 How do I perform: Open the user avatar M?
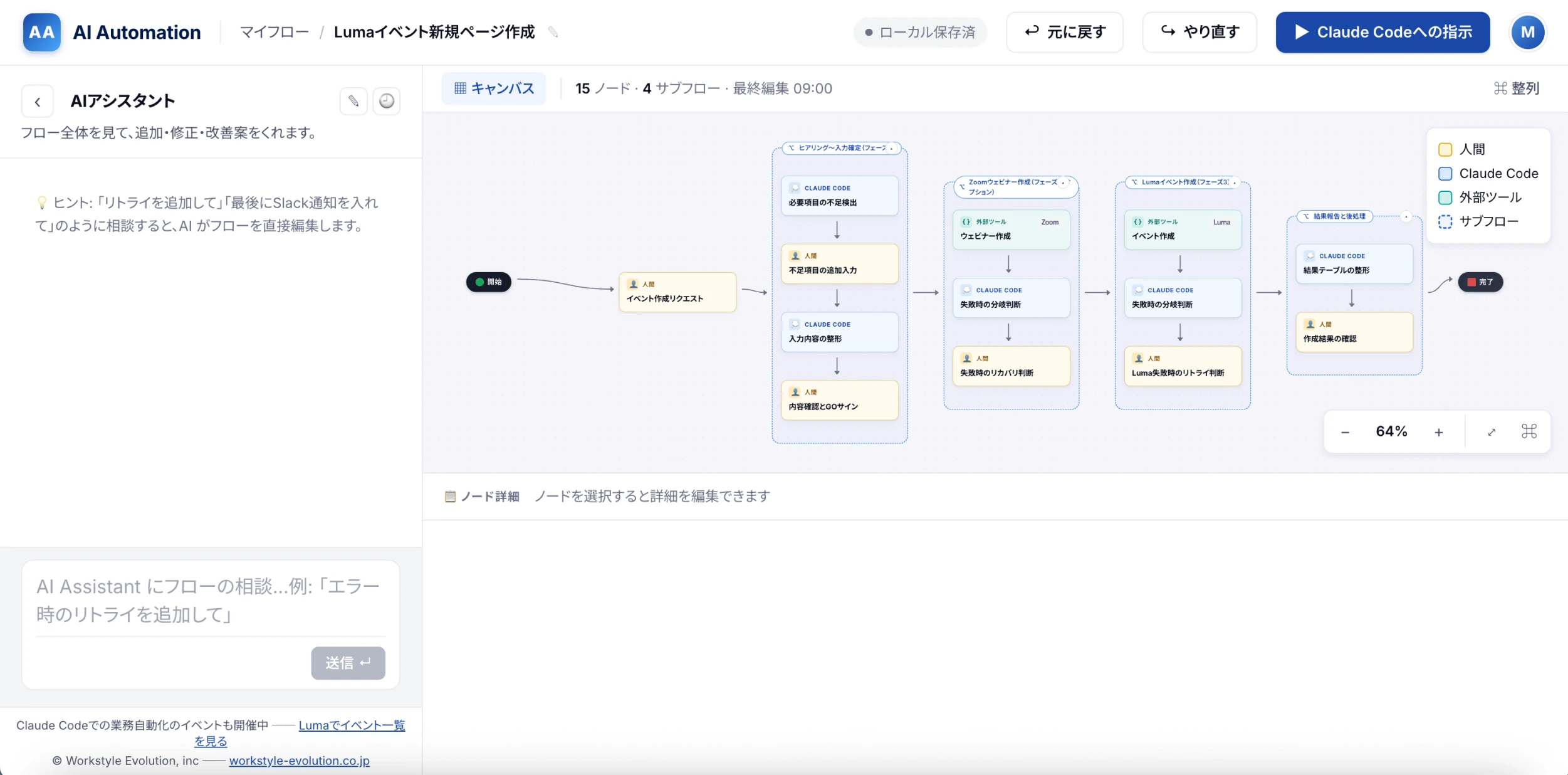[x=1528, y=32]
